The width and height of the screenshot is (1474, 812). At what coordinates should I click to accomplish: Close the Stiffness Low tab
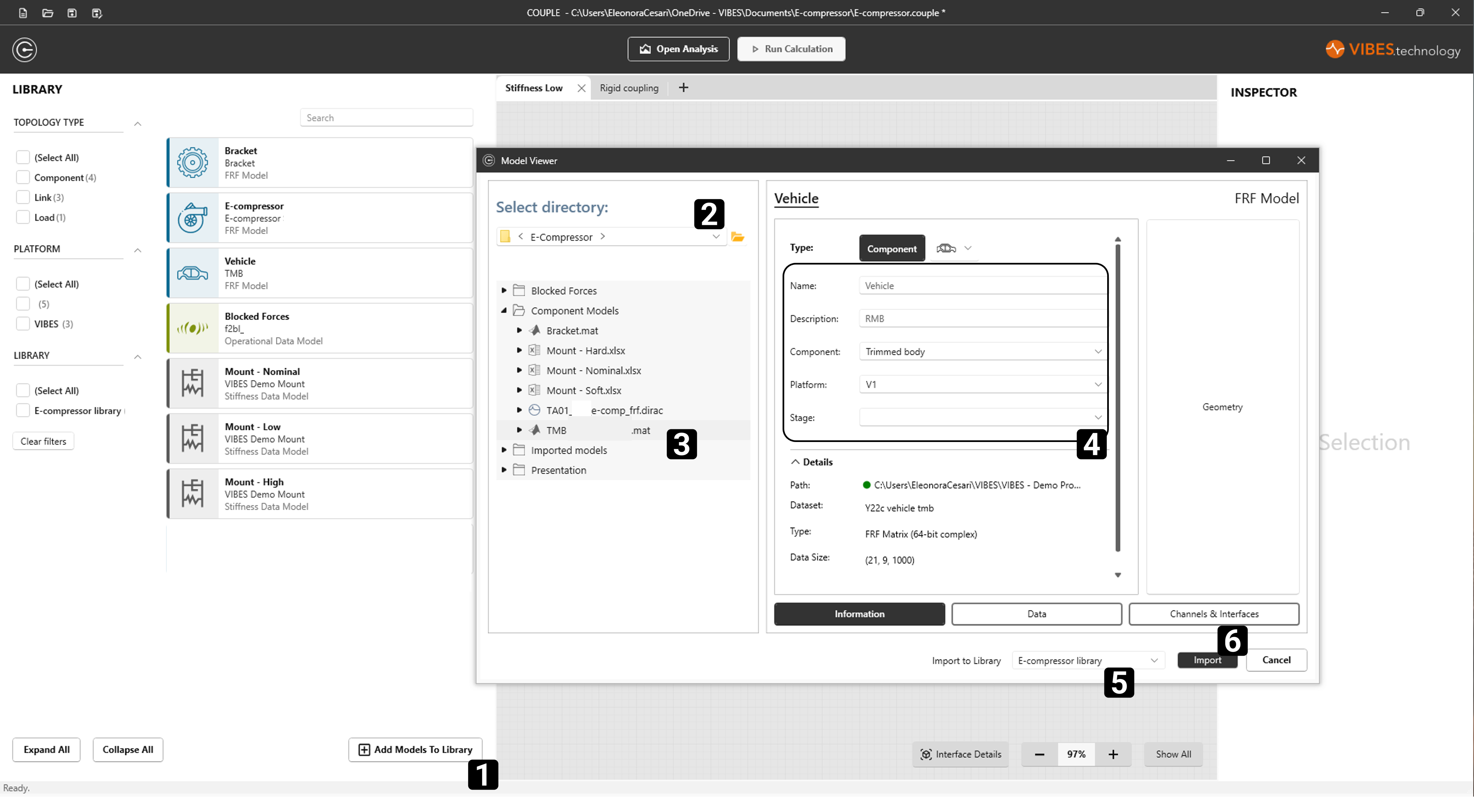point(581,88)
